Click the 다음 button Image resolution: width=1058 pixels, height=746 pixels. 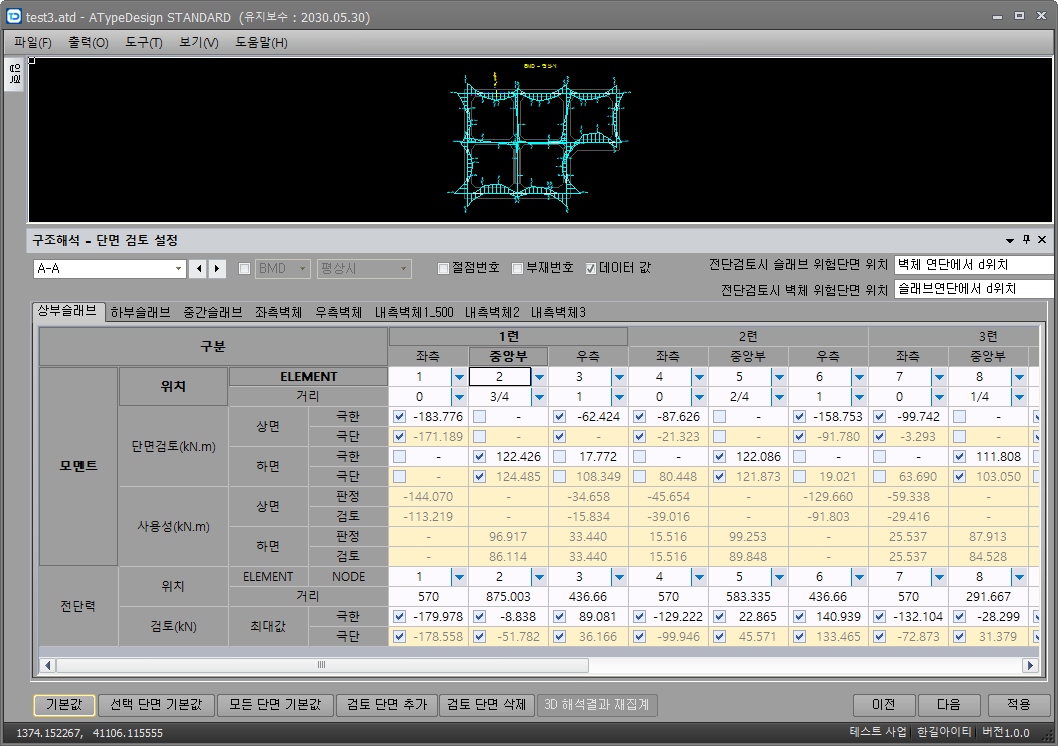pos(949,705)
